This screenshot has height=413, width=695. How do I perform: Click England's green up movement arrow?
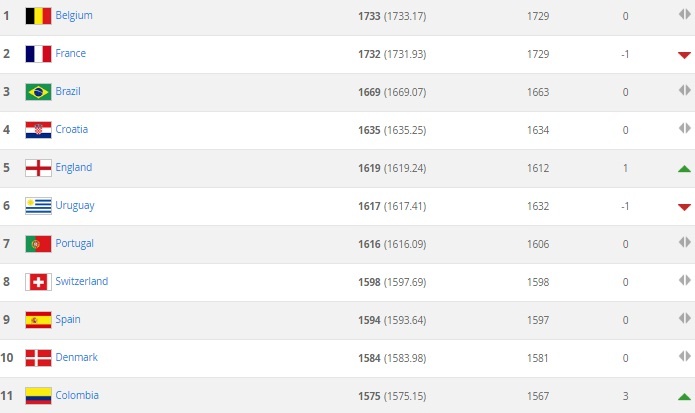684,168
